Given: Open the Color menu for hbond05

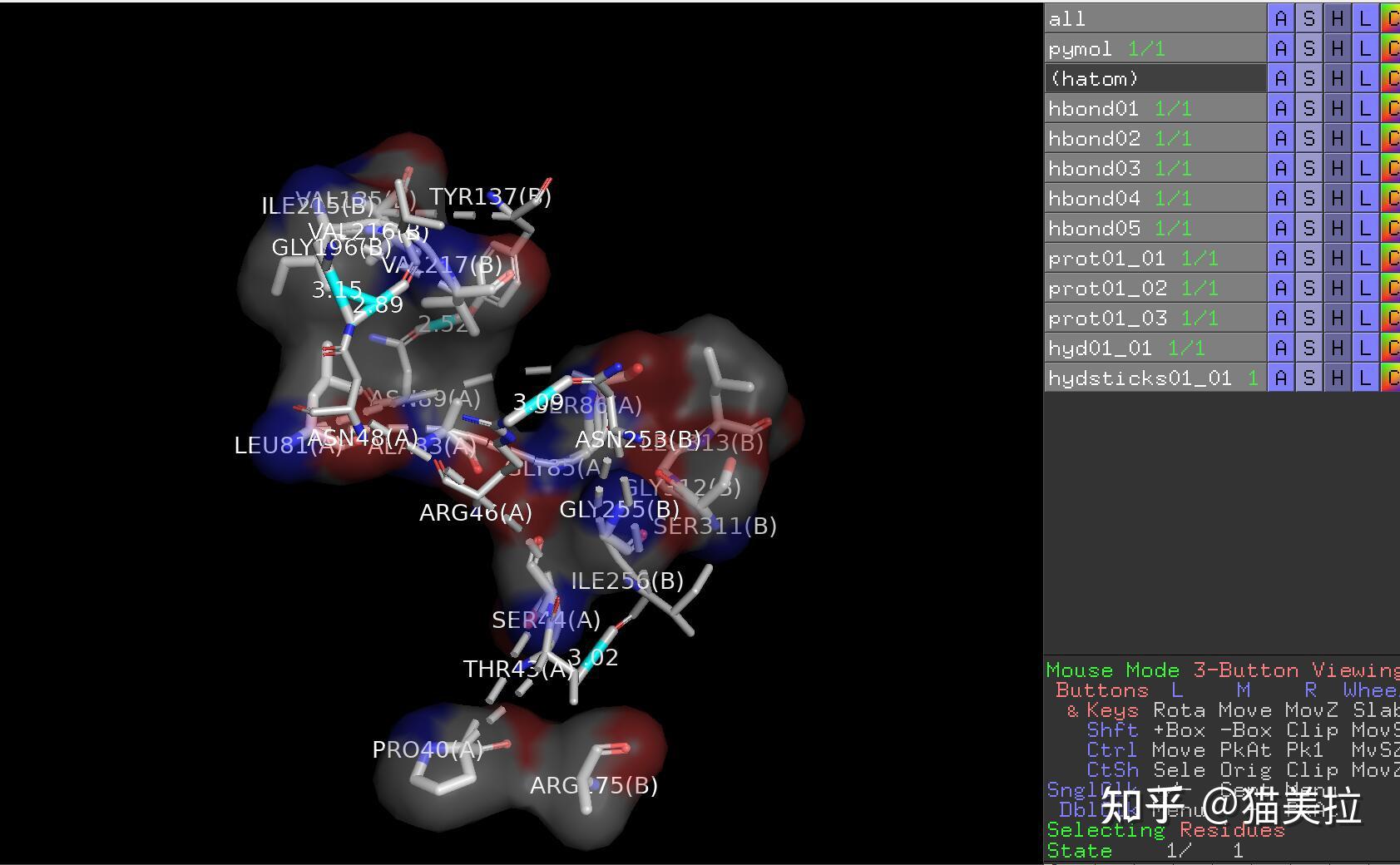Looking at the screenshot, I should [1391, 228].
